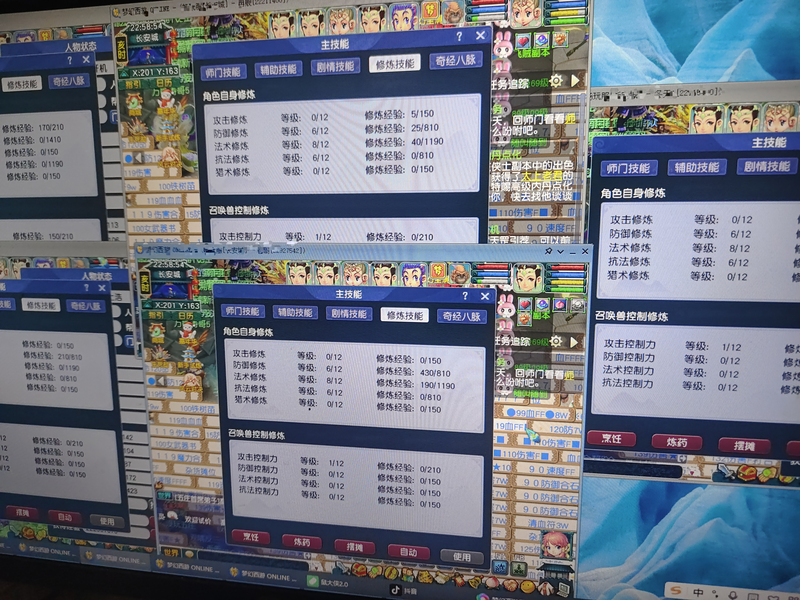Switch to 剧情技能 tab in lower dialog
This screenshot has width=800, height=600.
349,314
